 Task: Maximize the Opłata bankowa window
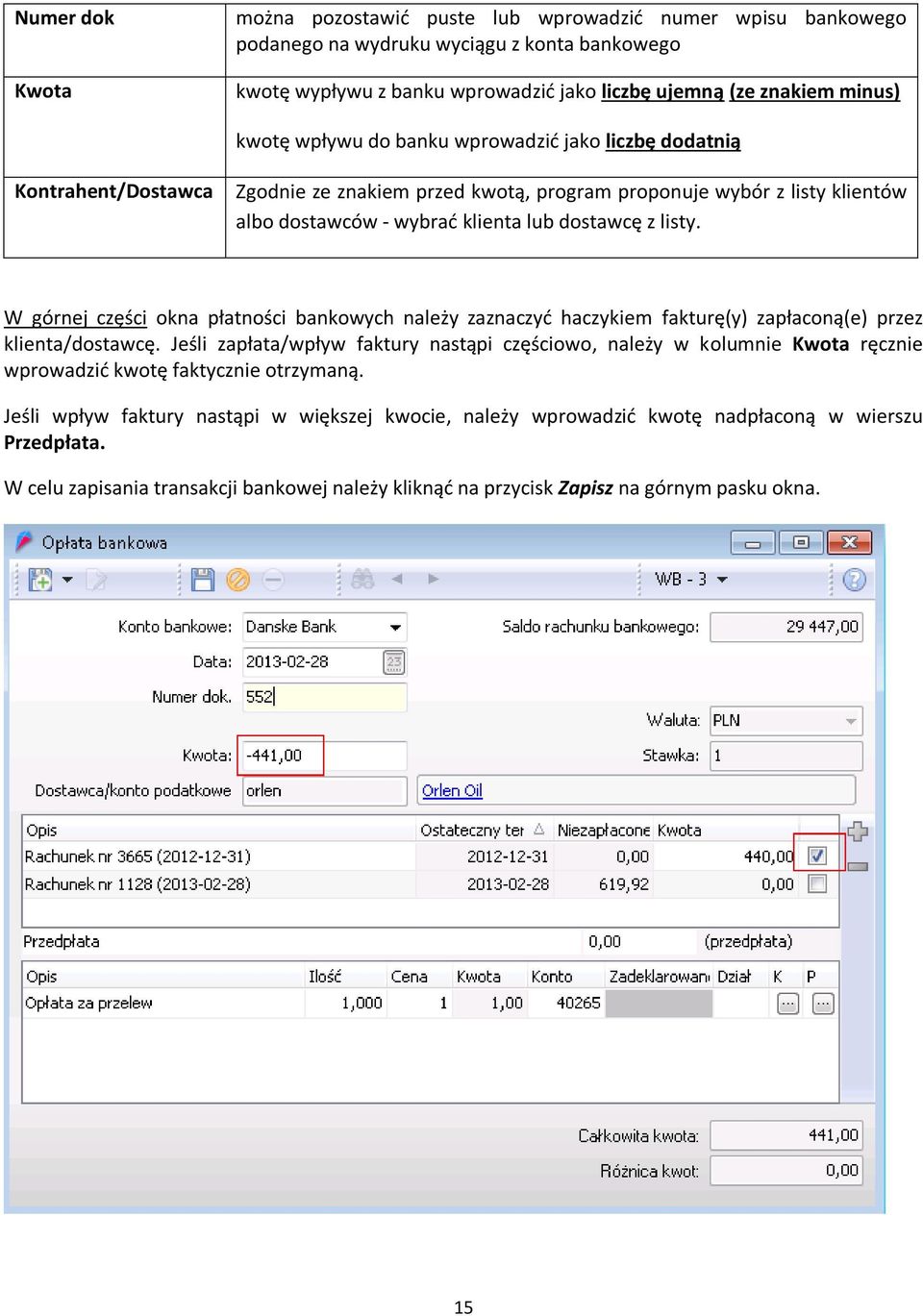[800, 543]
